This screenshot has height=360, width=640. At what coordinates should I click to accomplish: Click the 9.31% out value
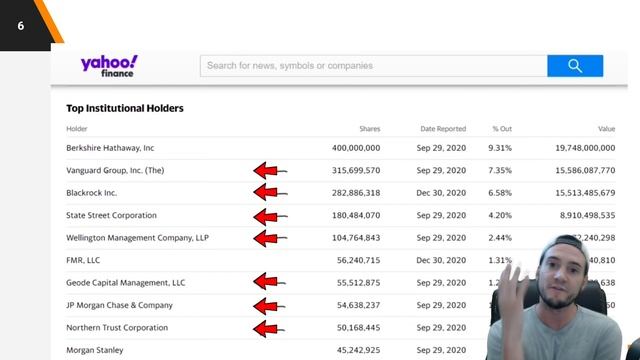click(500, 148)
